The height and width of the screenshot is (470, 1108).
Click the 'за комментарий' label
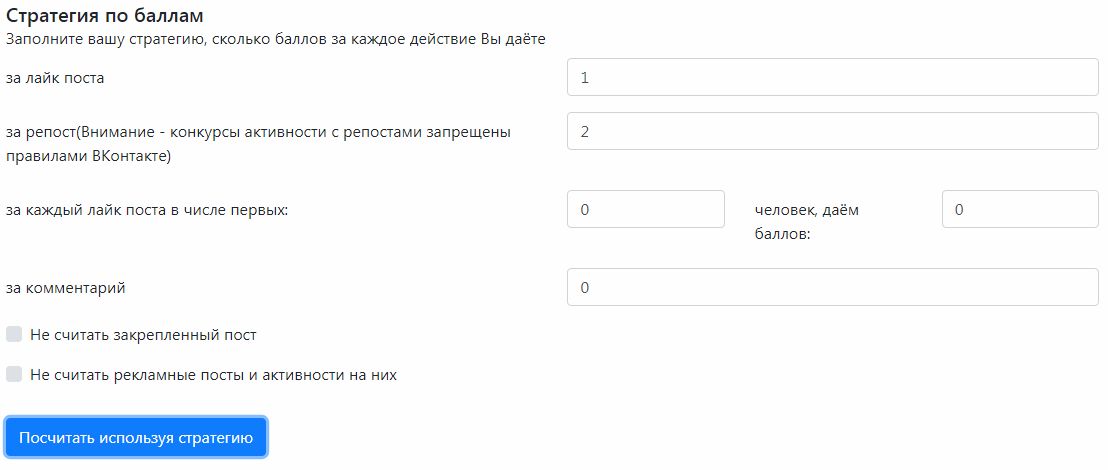(x=65, y=288)
